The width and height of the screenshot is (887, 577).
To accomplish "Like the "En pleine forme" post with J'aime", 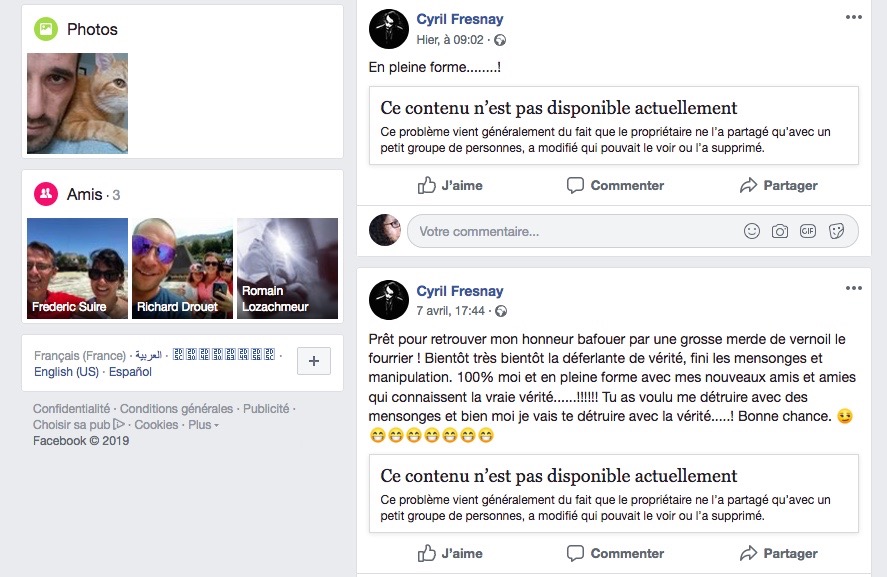I will tap(450, 185).
